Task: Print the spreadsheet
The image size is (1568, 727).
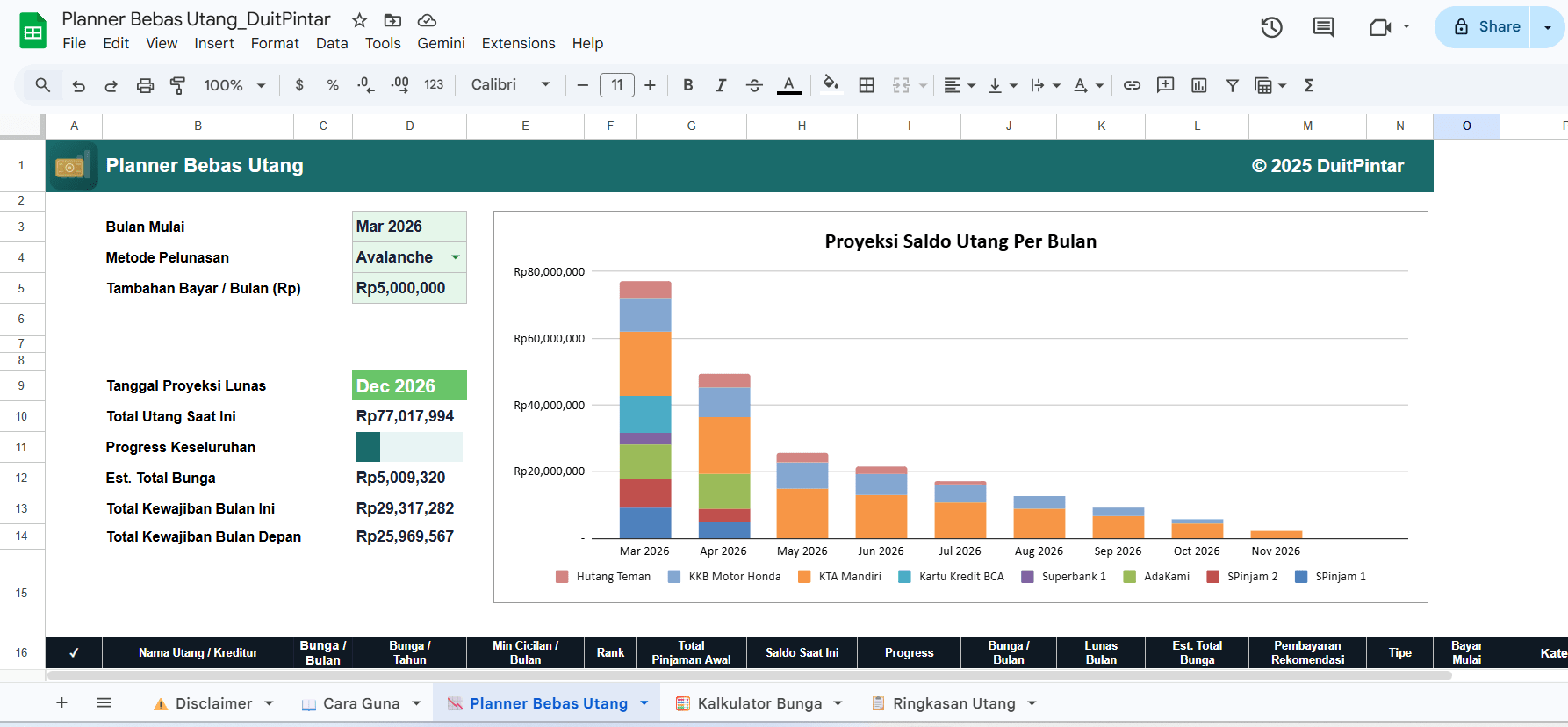Action: click(x=145, y=85)
